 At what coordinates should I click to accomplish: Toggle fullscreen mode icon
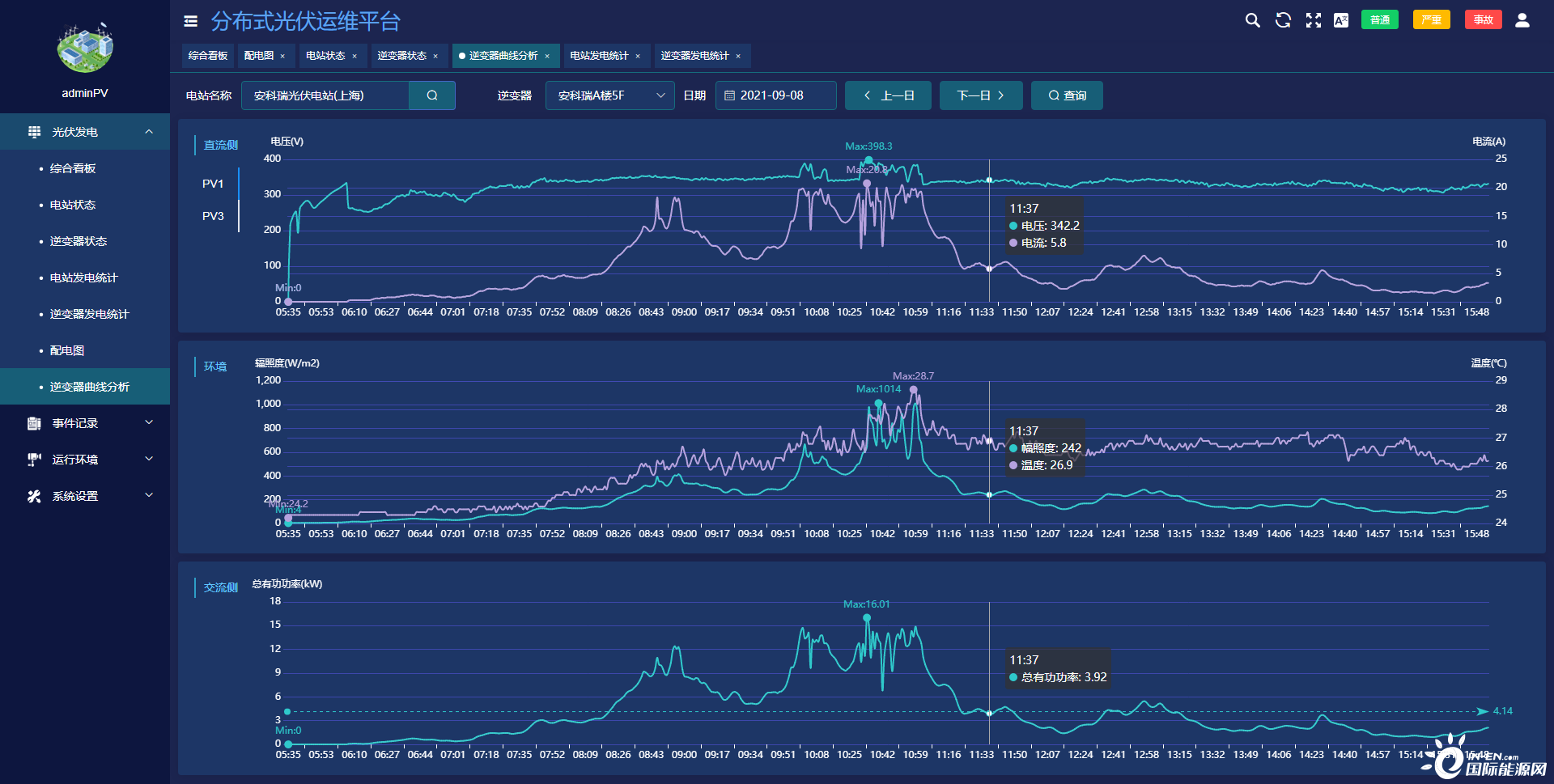(x=1313, y=20)
